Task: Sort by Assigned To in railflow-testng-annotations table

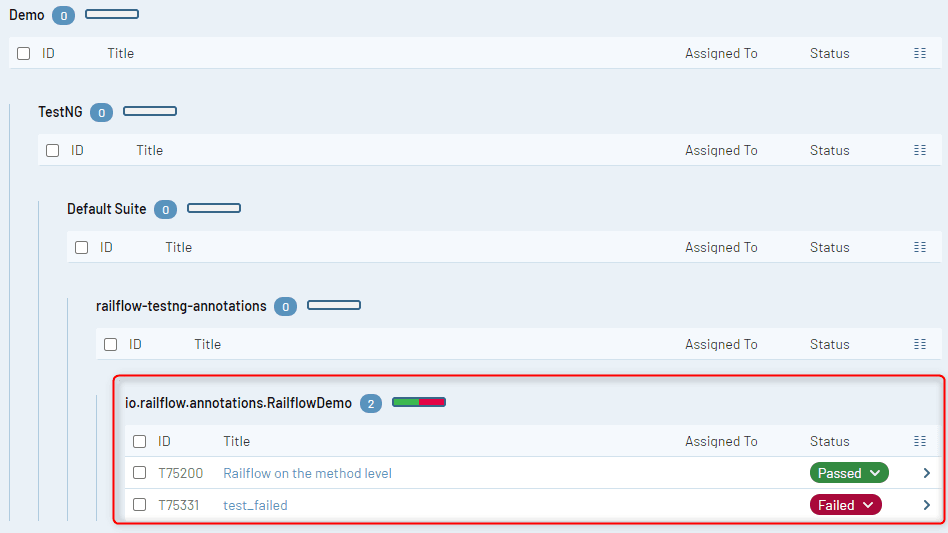Action: pos(721,344)
